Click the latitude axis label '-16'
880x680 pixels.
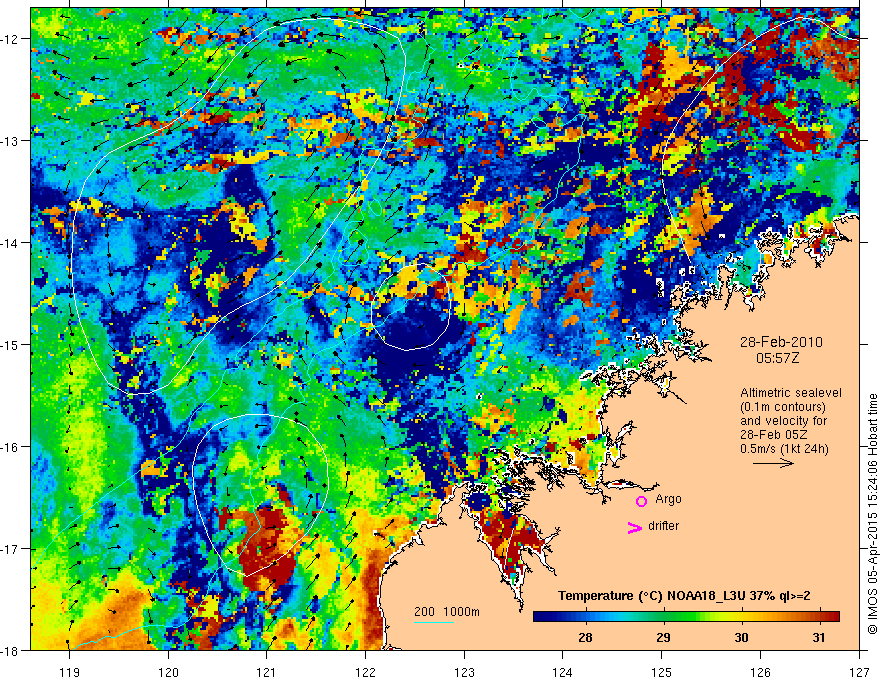(x=10, y=447)
